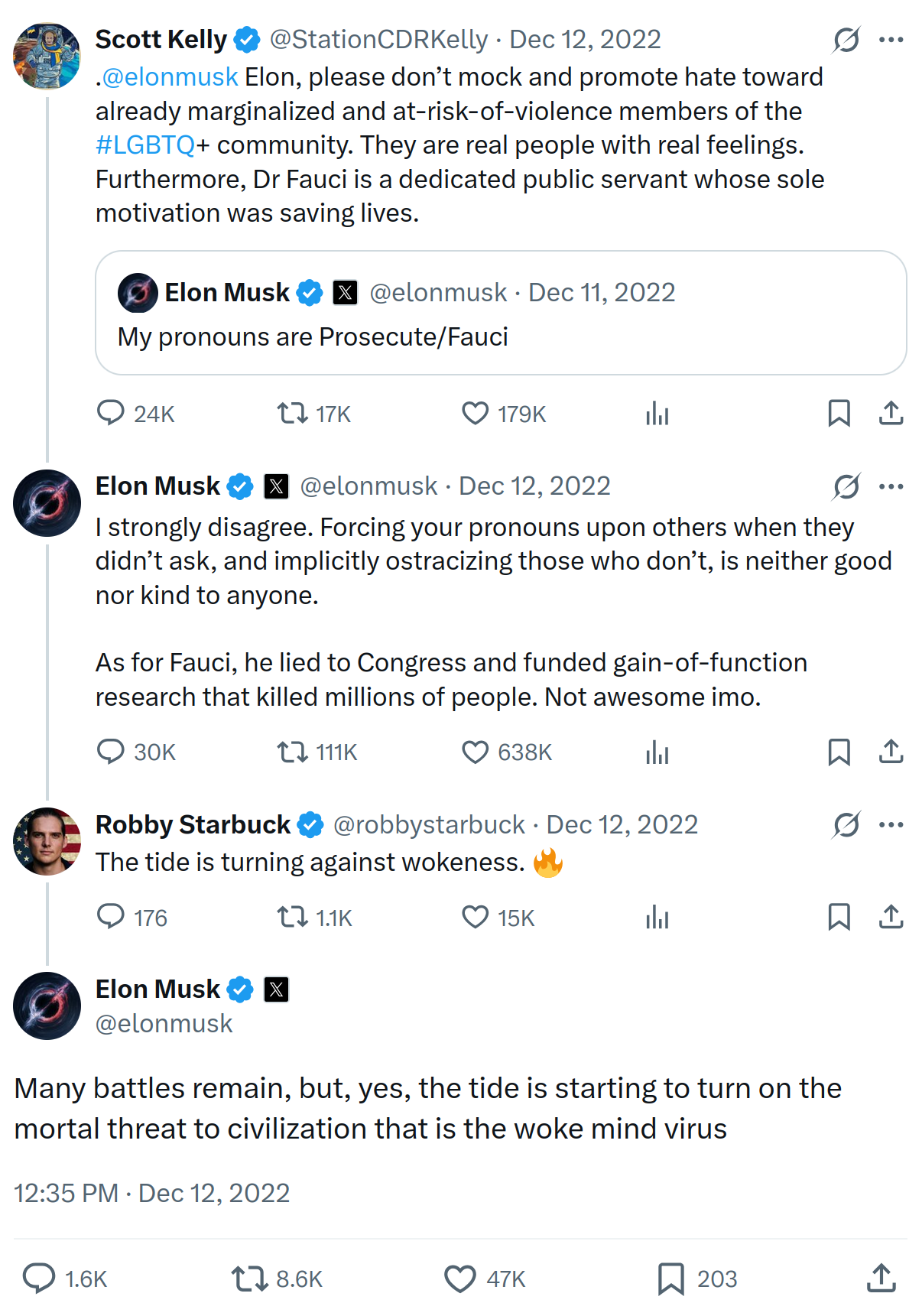
Task: Share Robby Starbuck's tweet
Action: coord(891,917)
